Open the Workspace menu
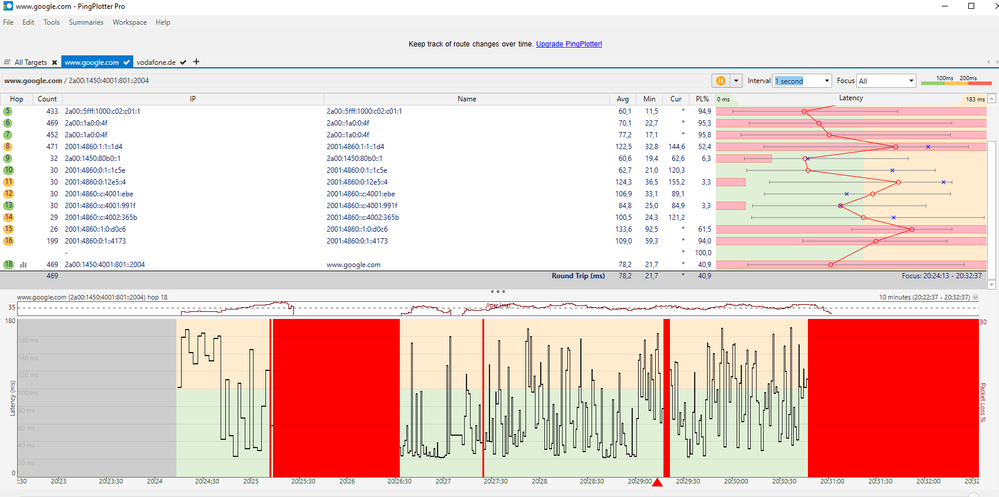Image resolution: width=999 pixels, height=497 pixels. point(129,22)
